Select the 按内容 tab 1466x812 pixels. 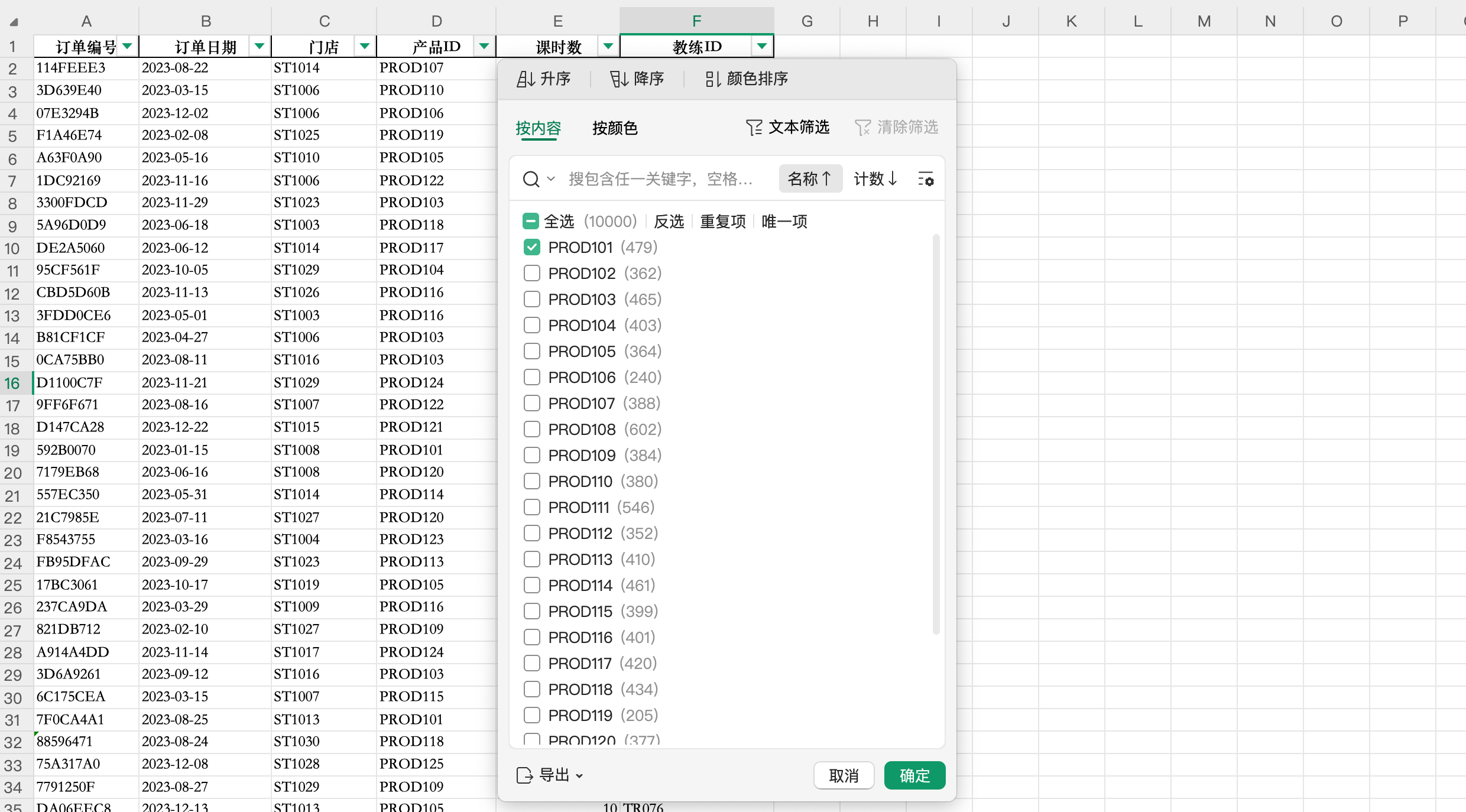[538, 128]
